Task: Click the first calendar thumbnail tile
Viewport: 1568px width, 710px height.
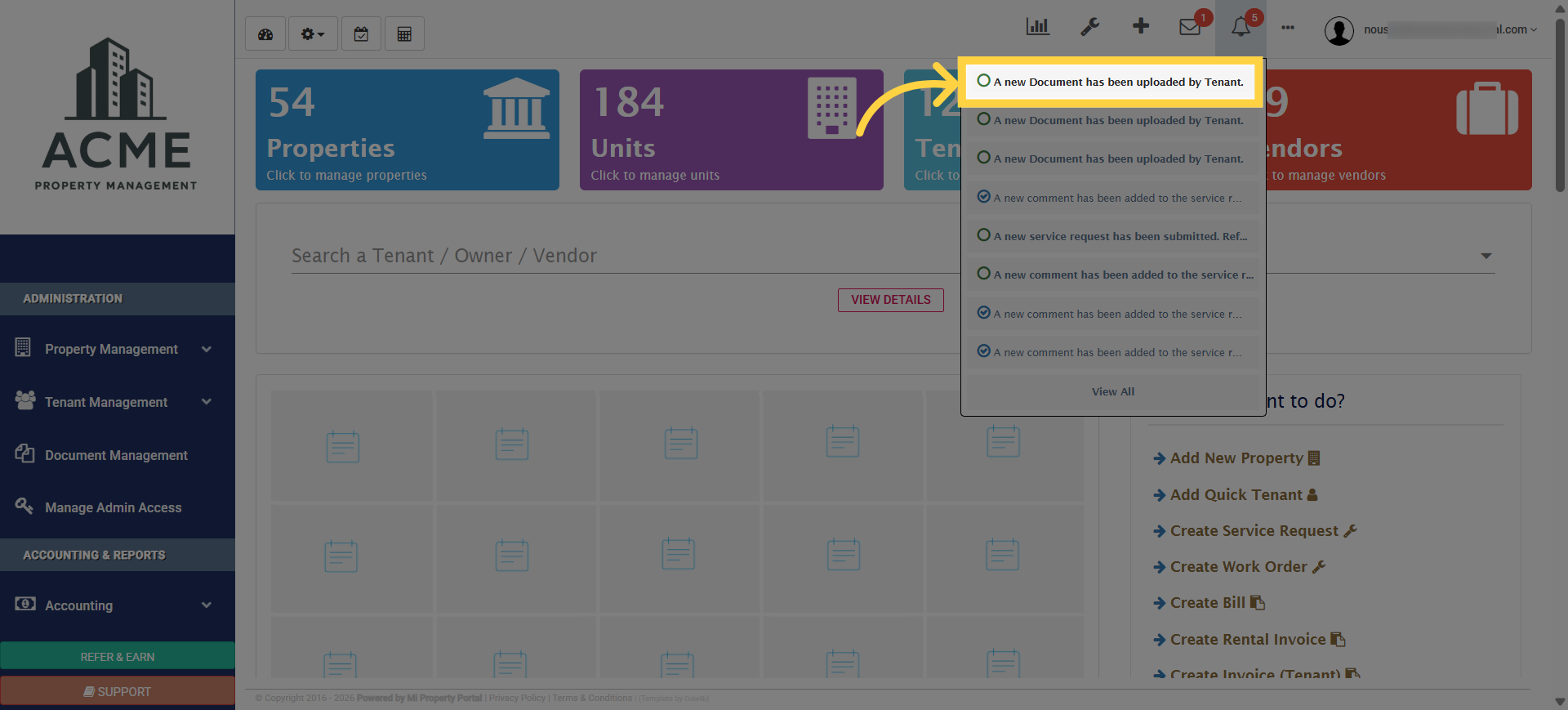Action: [x=351, y=445]
